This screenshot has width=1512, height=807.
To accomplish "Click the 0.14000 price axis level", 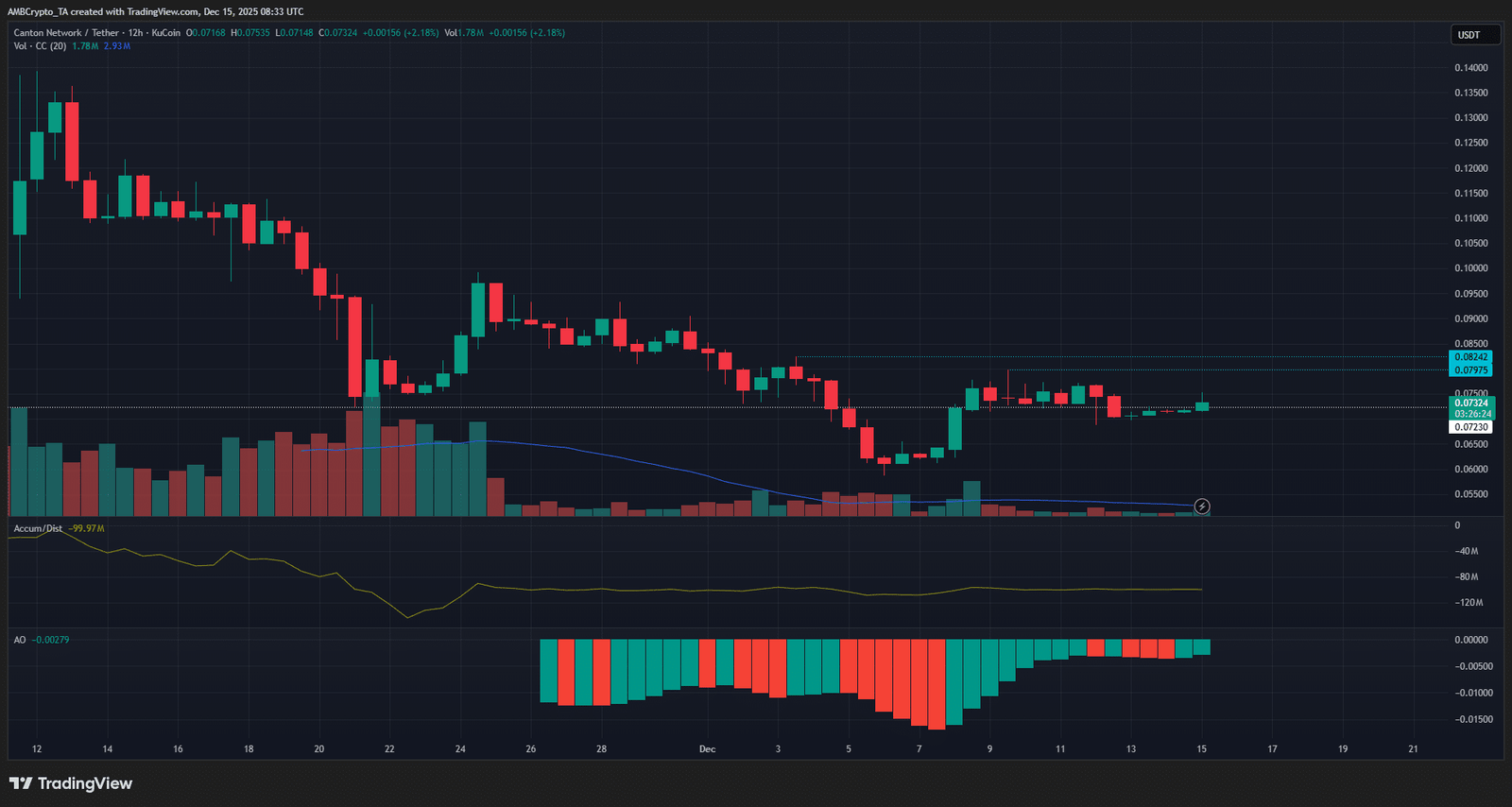I will (1470, 68).
